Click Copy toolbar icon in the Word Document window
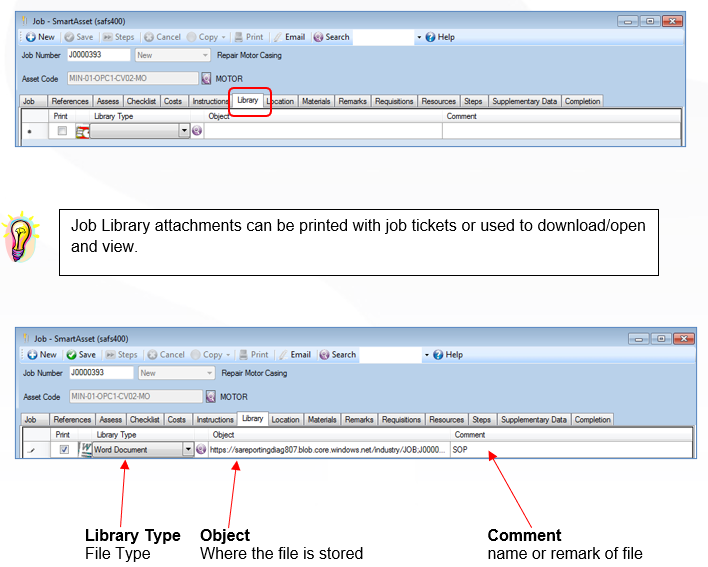Image resolution: width=708 pixels, height=567 pixels. [196, 355]
